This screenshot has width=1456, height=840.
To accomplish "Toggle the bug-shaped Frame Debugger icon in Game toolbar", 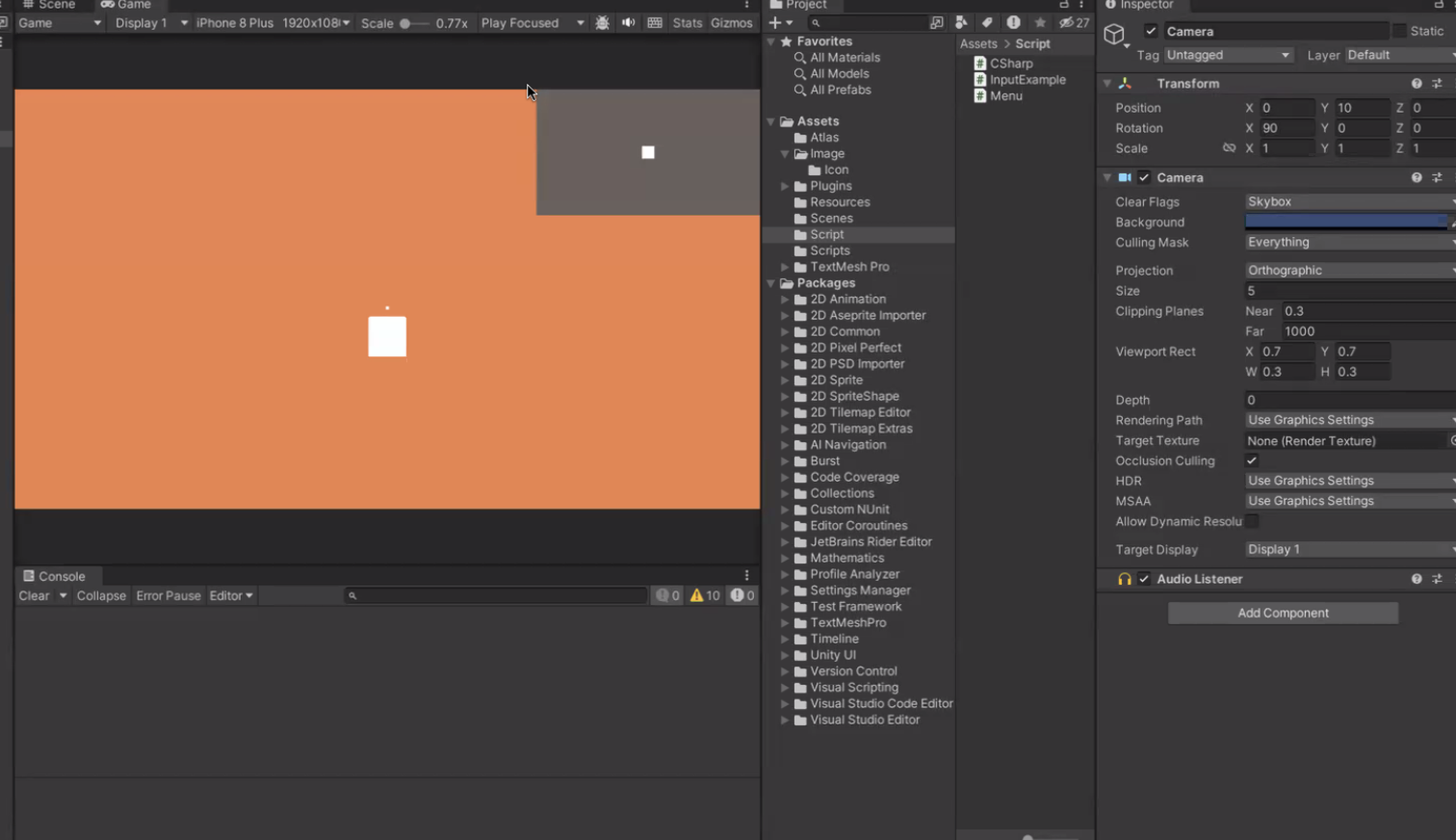I will pos(603,23).
